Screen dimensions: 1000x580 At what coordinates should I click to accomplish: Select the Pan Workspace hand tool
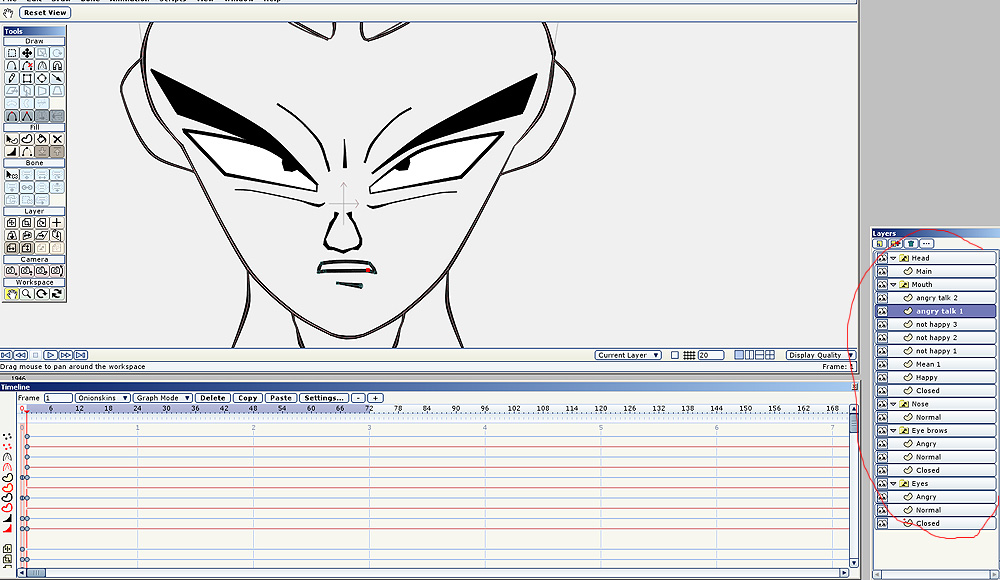[x=11, y=294]
